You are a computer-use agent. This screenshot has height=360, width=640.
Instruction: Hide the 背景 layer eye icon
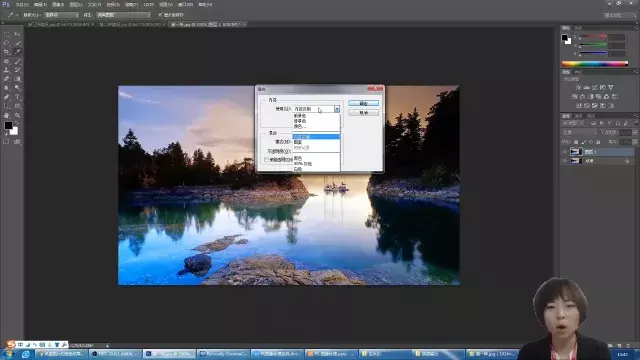(x=565, y=161)
